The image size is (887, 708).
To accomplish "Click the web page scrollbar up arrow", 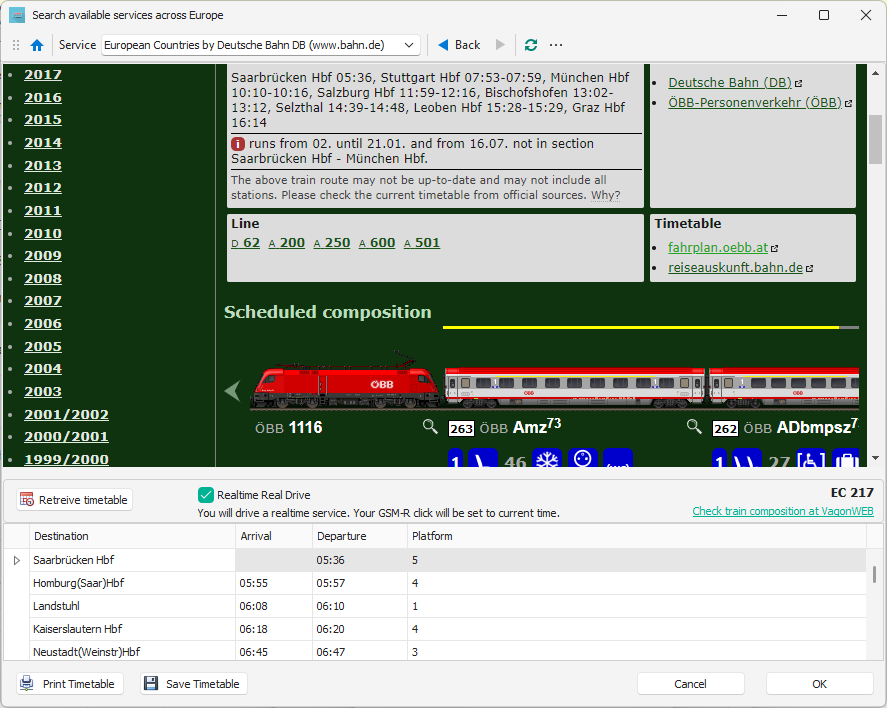I will coord(875,74).
